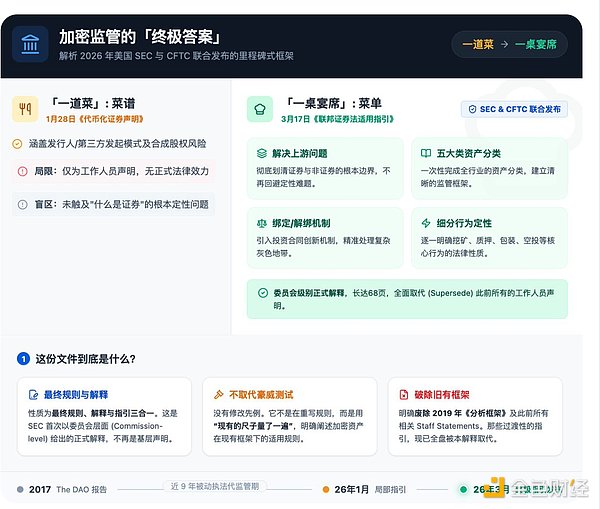
Task: Click the book icon beside 五大类资产分类
Action: click(426, 154)
